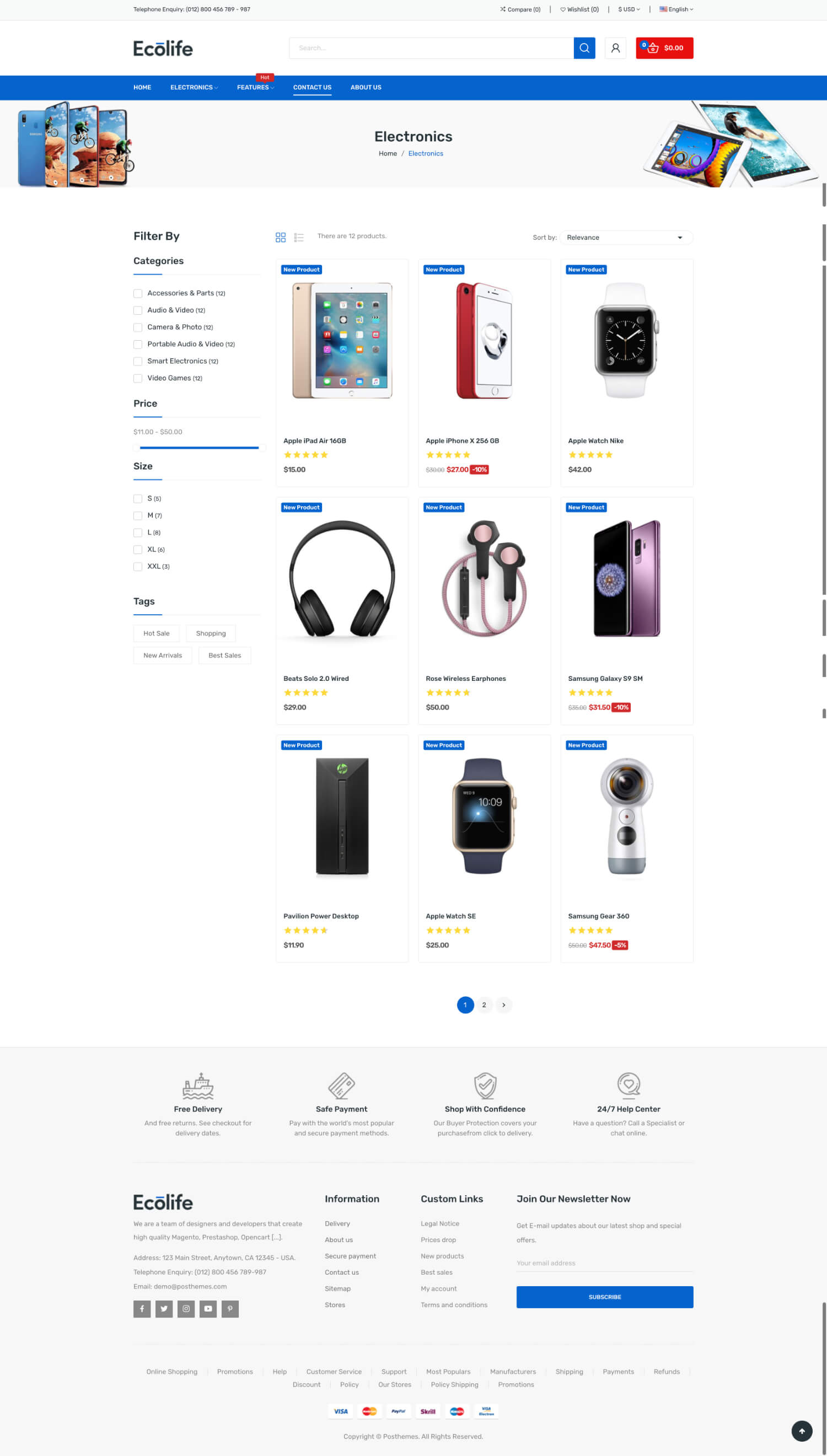Open the YouTube social icon in footer
Screen dimensions: 827x1456
208,1308
